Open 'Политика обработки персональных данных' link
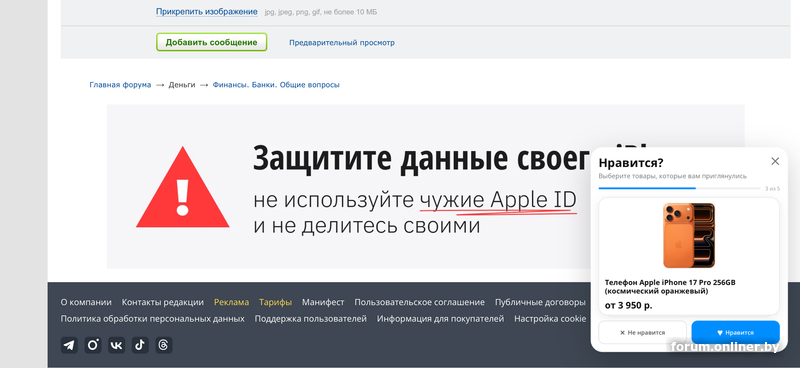 coord(153,318)
